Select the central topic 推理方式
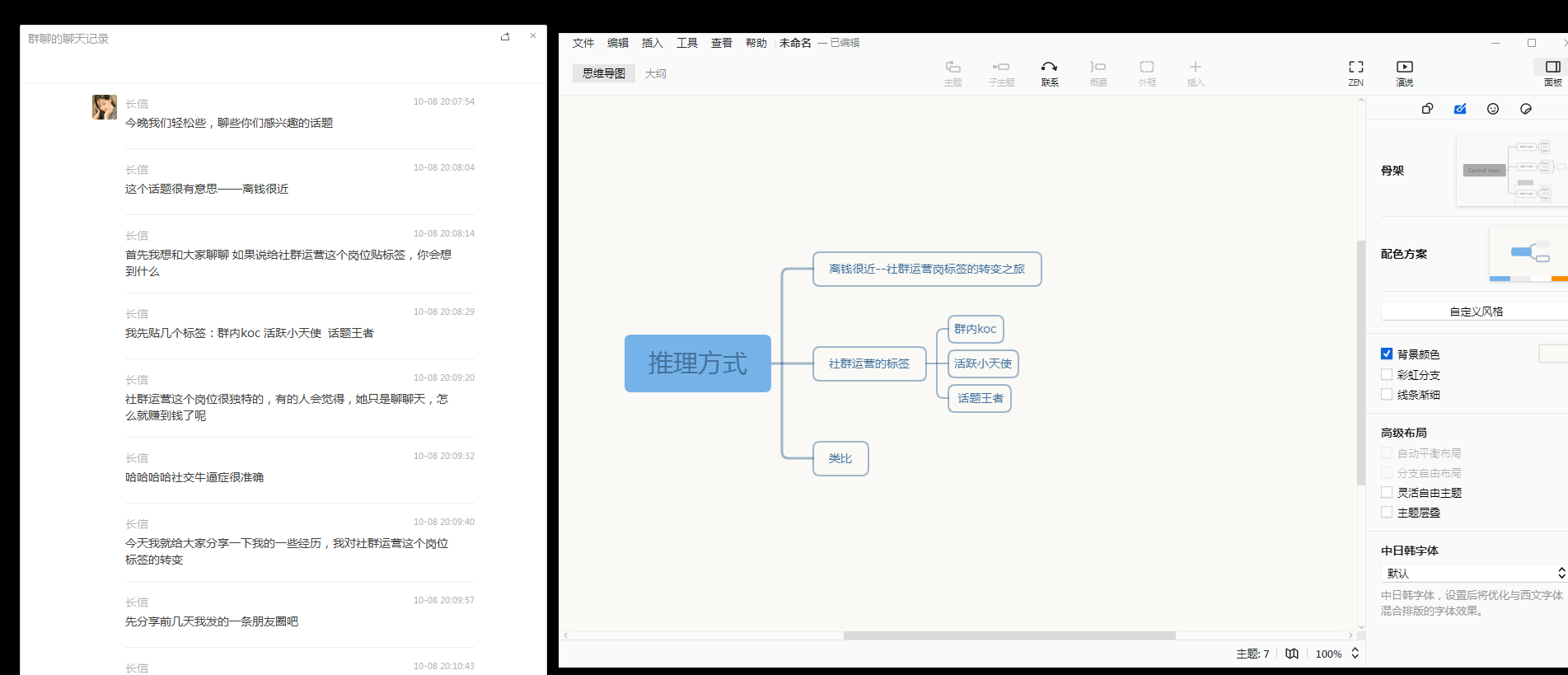The image size is (1568, 675). tap(698, 363)
